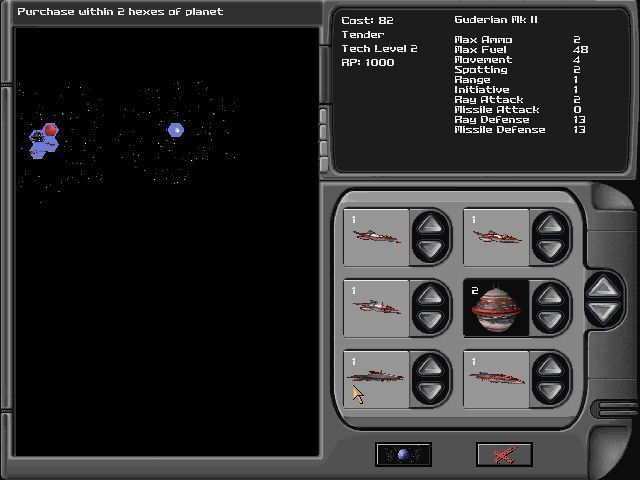Click the up arrow beside the bottom-left ship
640x480 pixels.
431,366
